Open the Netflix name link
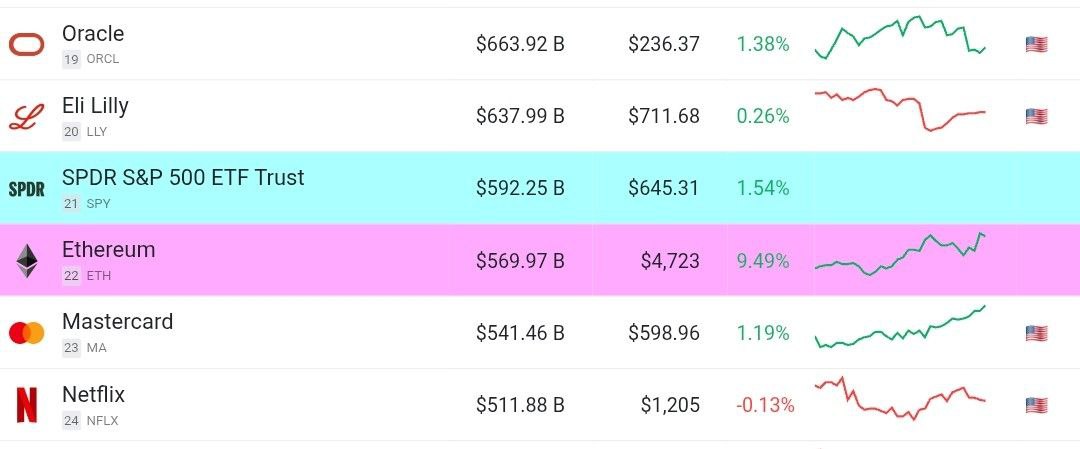1080x449 pixels. pyautogui.click(x=93, y=395)
